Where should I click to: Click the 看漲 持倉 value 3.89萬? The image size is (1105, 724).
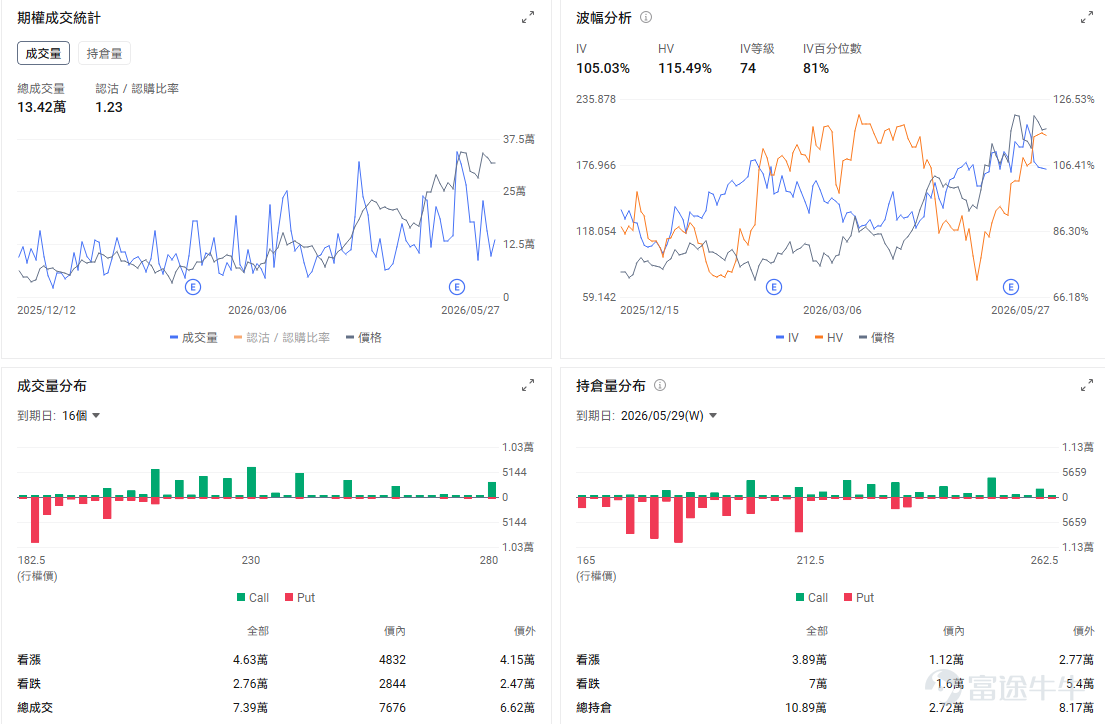tap(809, 660)
